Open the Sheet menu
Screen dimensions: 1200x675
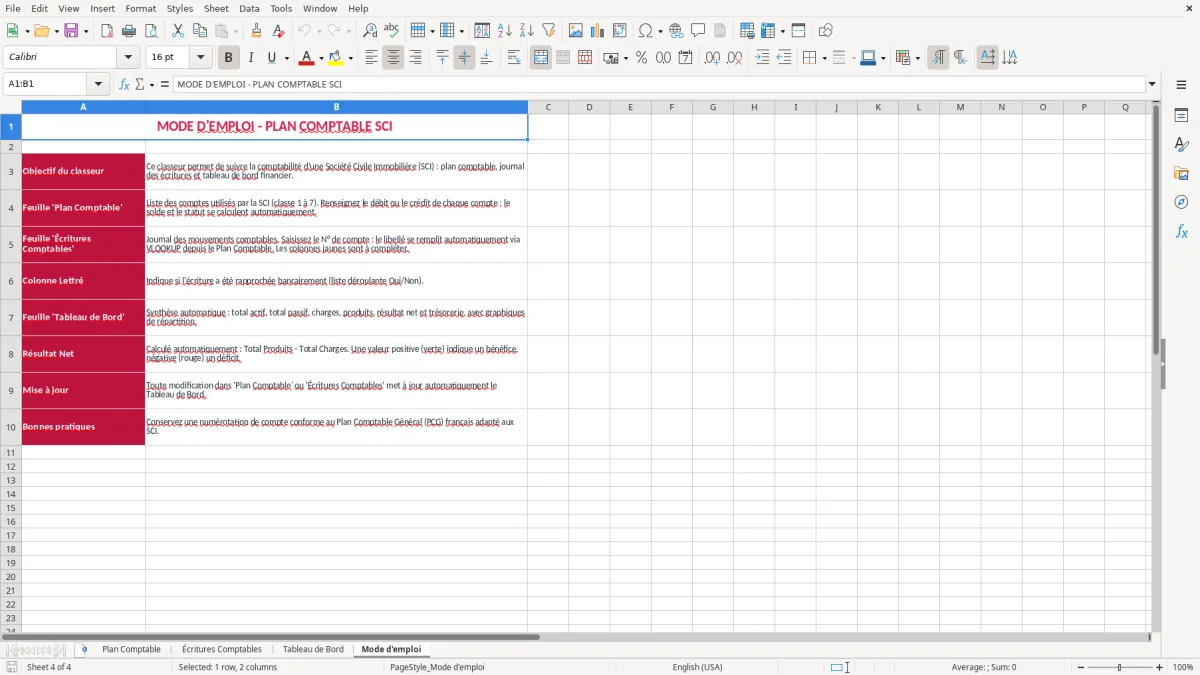click(216, 8)
